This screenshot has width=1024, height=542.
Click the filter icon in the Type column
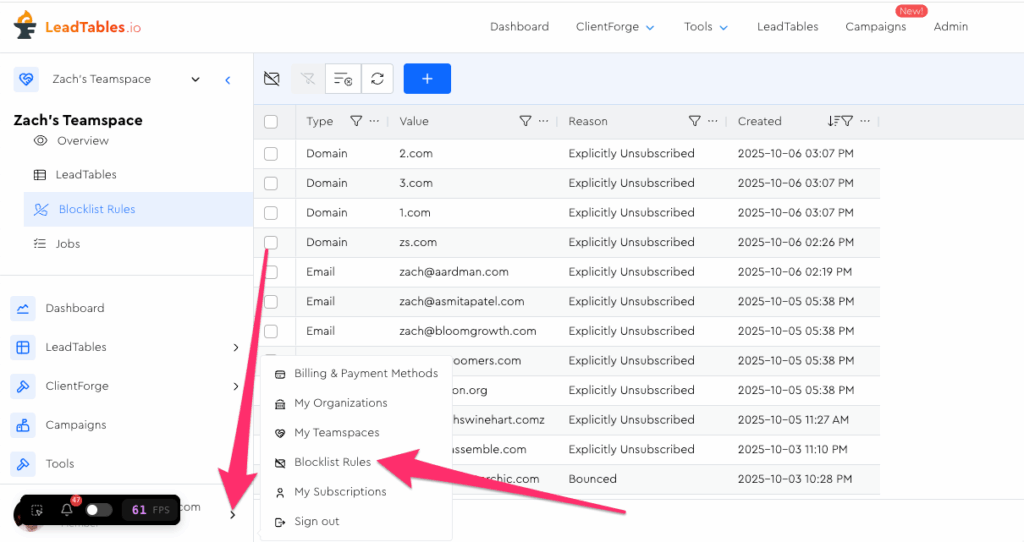pyautogui.click(x=355, y=121)
